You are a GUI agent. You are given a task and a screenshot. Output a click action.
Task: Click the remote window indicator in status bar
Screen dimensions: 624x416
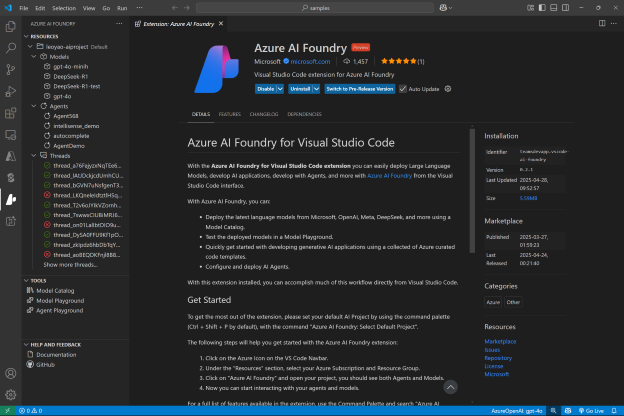tap(7, 411)
